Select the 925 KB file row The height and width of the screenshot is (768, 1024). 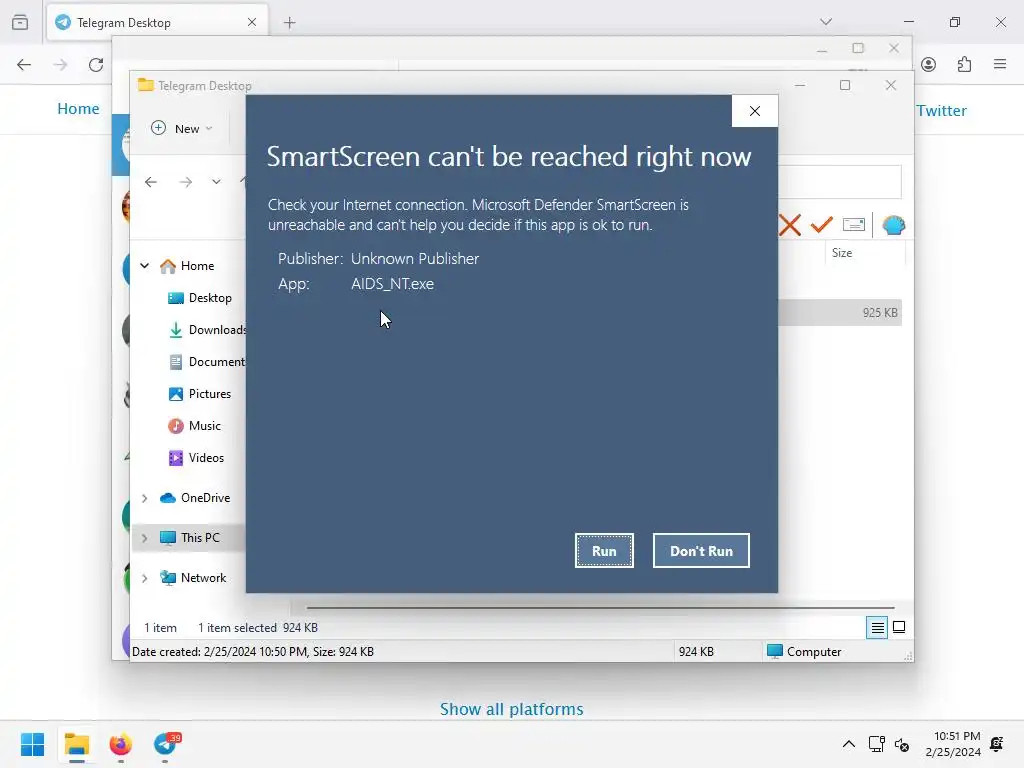pyautogui.click(x=840, y=313)
